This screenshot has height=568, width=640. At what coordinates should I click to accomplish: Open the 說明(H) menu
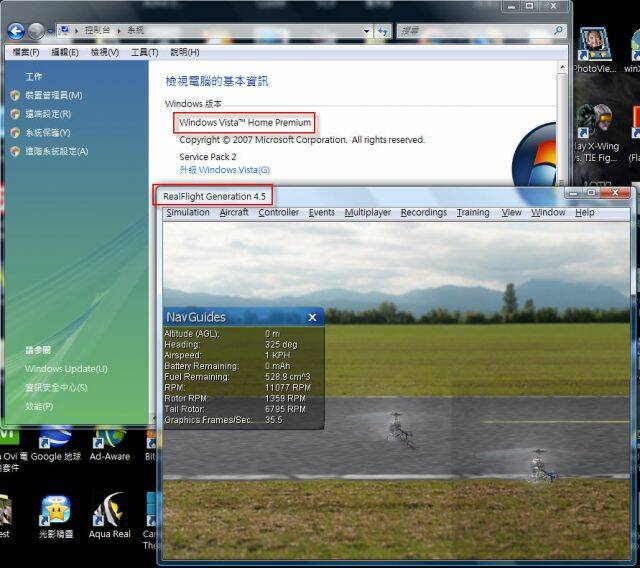[x=184, y=52]
